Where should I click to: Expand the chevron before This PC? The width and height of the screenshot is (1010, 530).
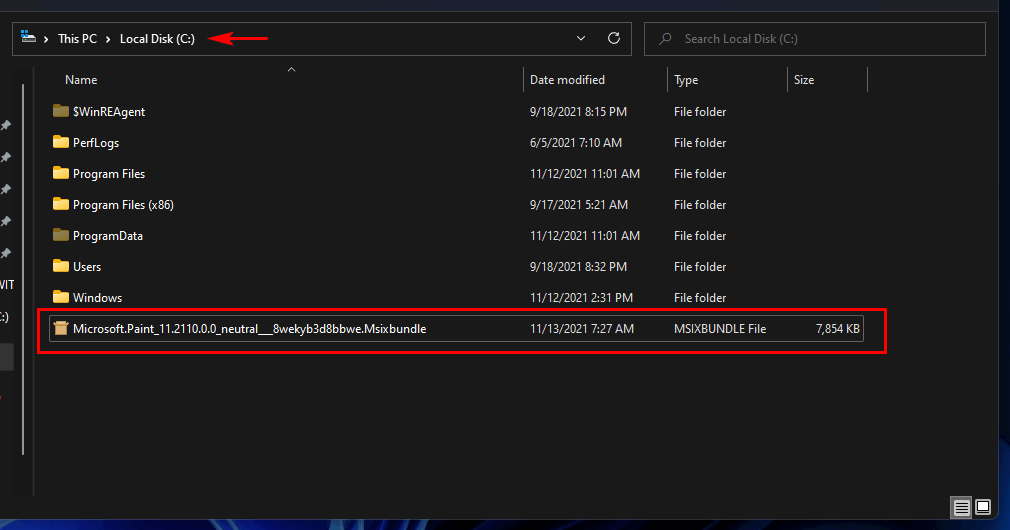coord(46,39)
